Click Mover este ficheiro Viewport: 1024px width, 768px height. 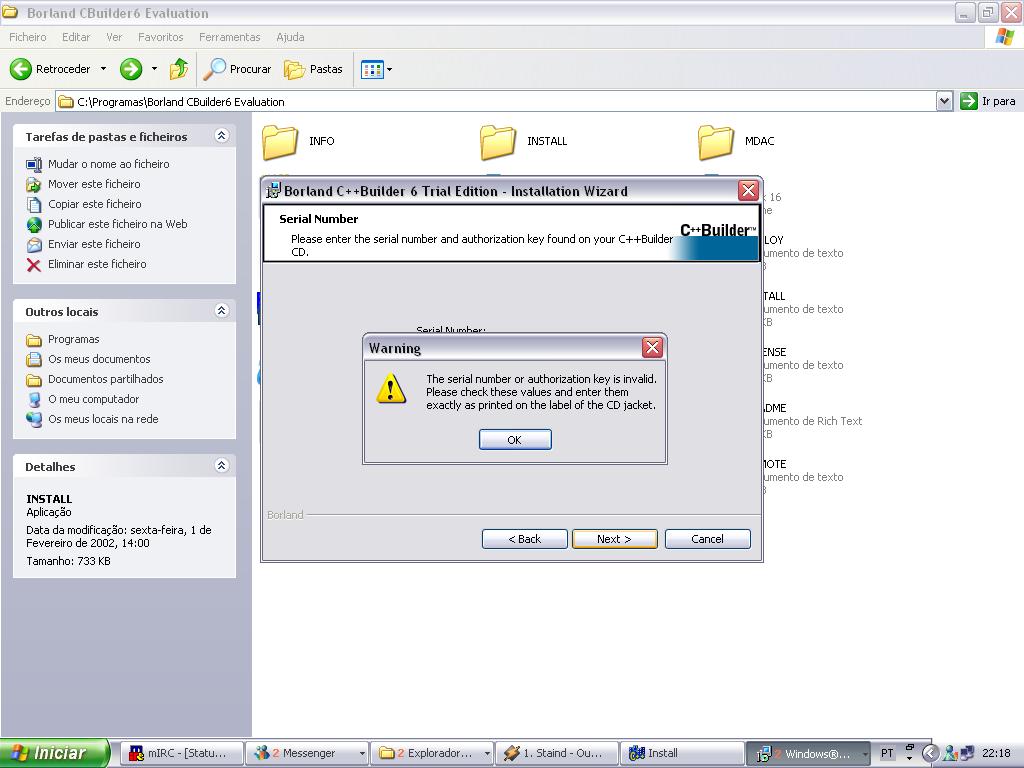coord(94,184)
